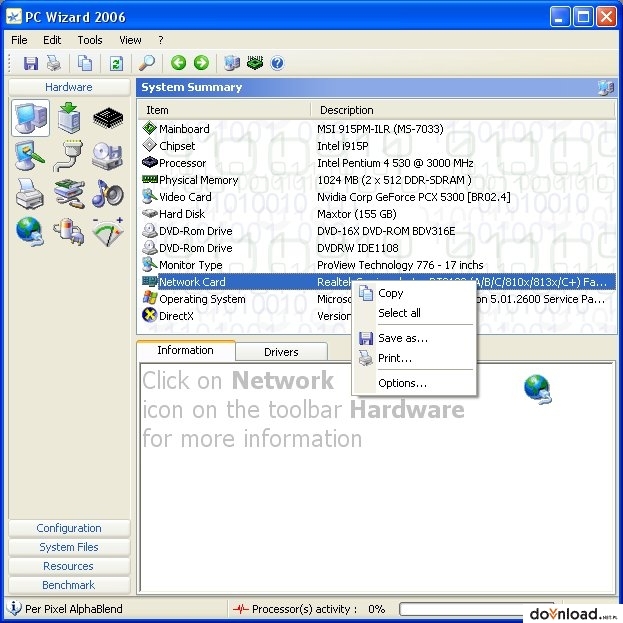The image size is (623, 623).
Task: Click the Processor(s) activity progress bar
Action: pos(477,608)
